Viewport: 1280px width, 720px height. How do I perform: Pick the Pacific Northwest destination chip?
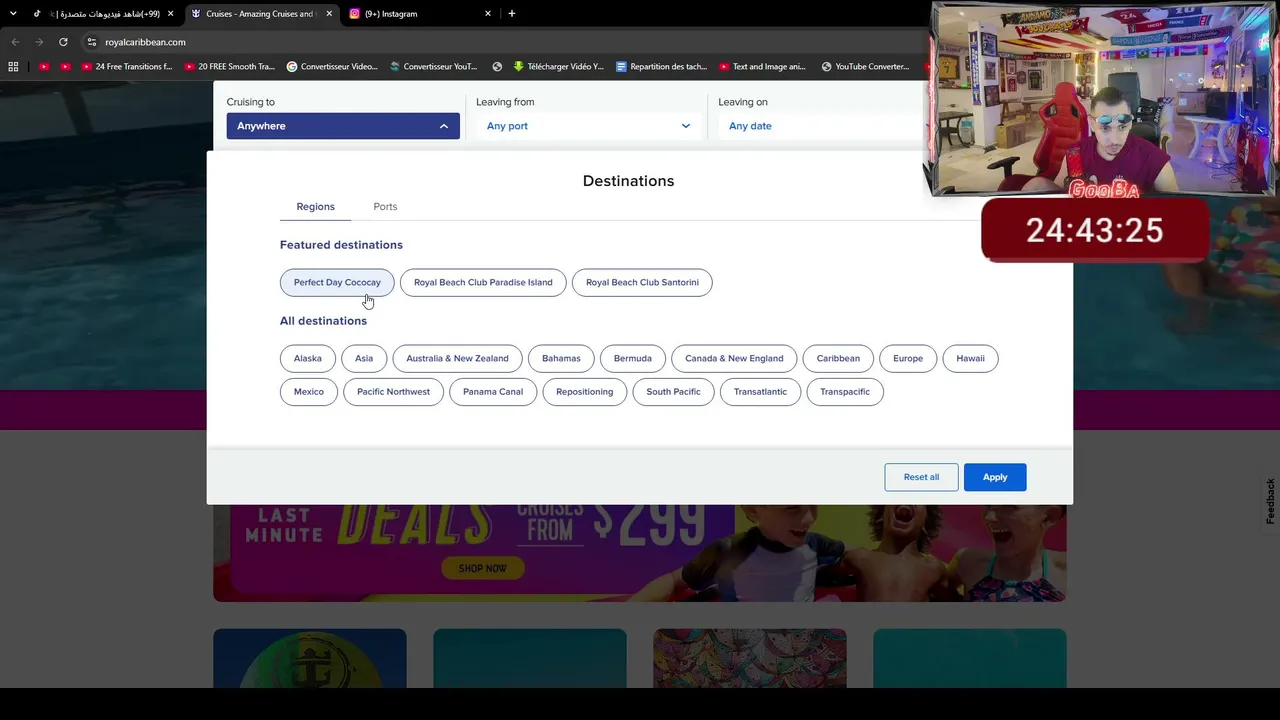(x=393, y=391)
